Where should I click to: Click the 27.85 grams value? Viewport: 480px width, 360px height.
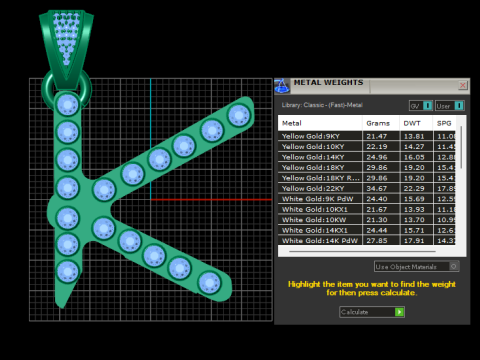(377, 240)
